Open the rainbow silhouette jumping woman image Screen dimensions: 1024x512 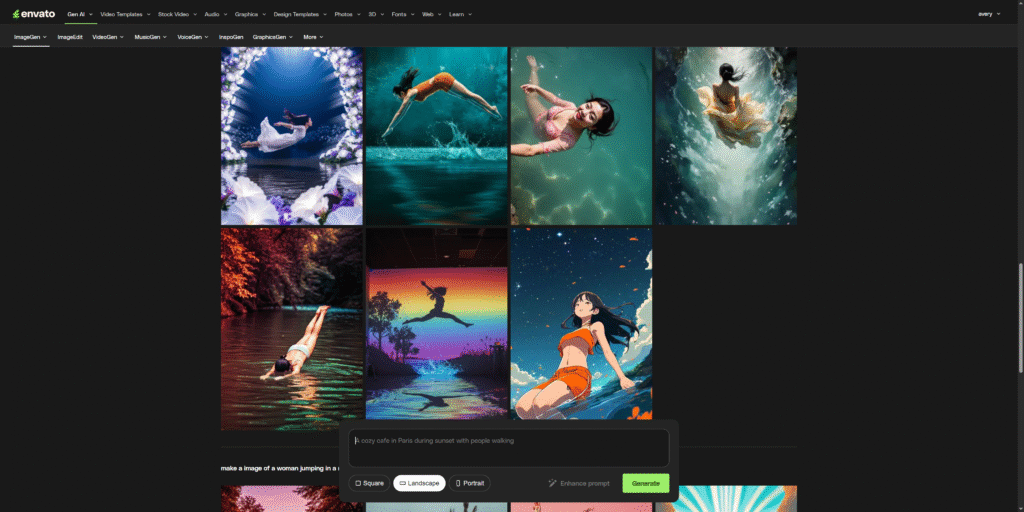pos(436,322)
